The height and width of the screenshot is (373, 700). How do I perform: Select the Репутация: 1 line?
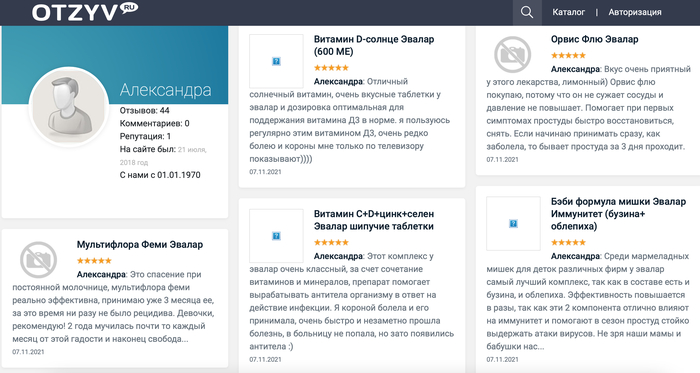145,136
